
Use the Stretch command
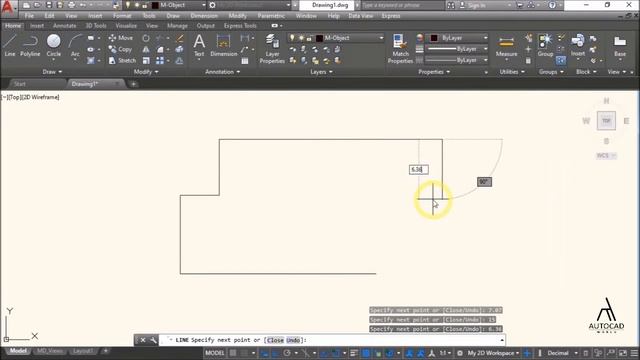pyautogui.click(x=122, y=60)
